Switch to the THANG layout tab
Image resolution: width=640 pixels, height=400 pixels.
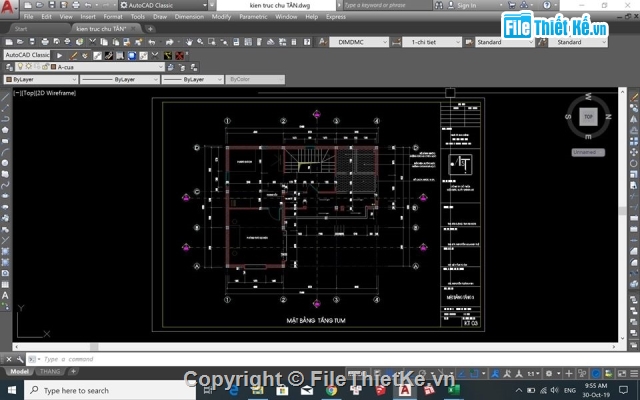pyautogui.click(x=50, y=371)
